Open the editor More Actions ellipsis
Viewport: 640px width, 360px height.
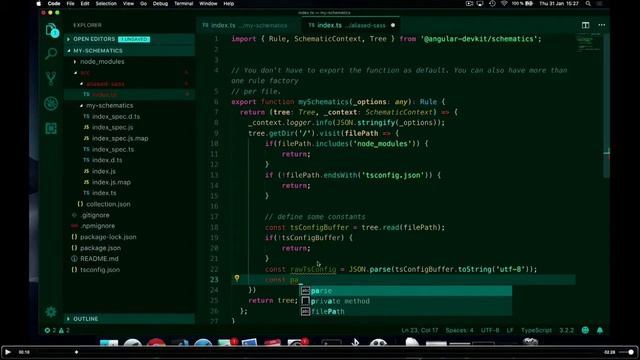point(602,25)
